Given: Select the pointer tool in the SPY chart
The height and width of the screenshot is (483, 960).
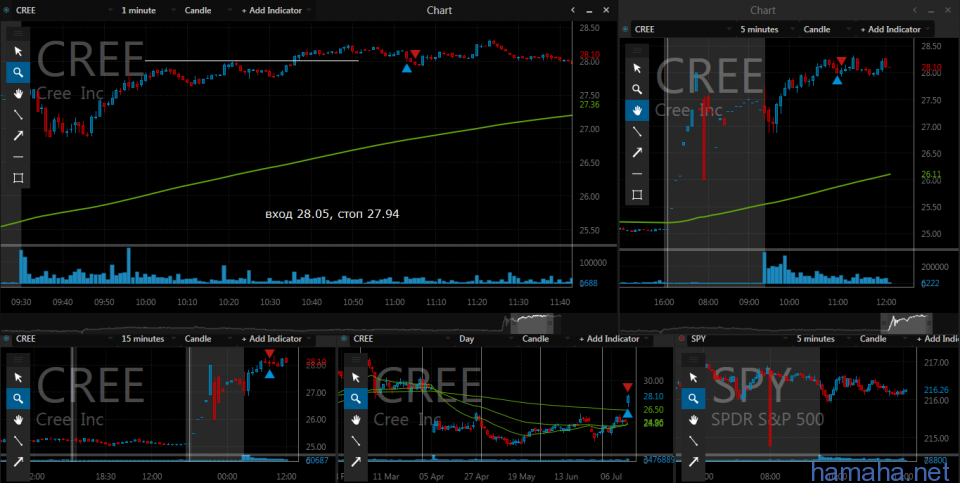Looking at the screenshot, I should [693, 378].
